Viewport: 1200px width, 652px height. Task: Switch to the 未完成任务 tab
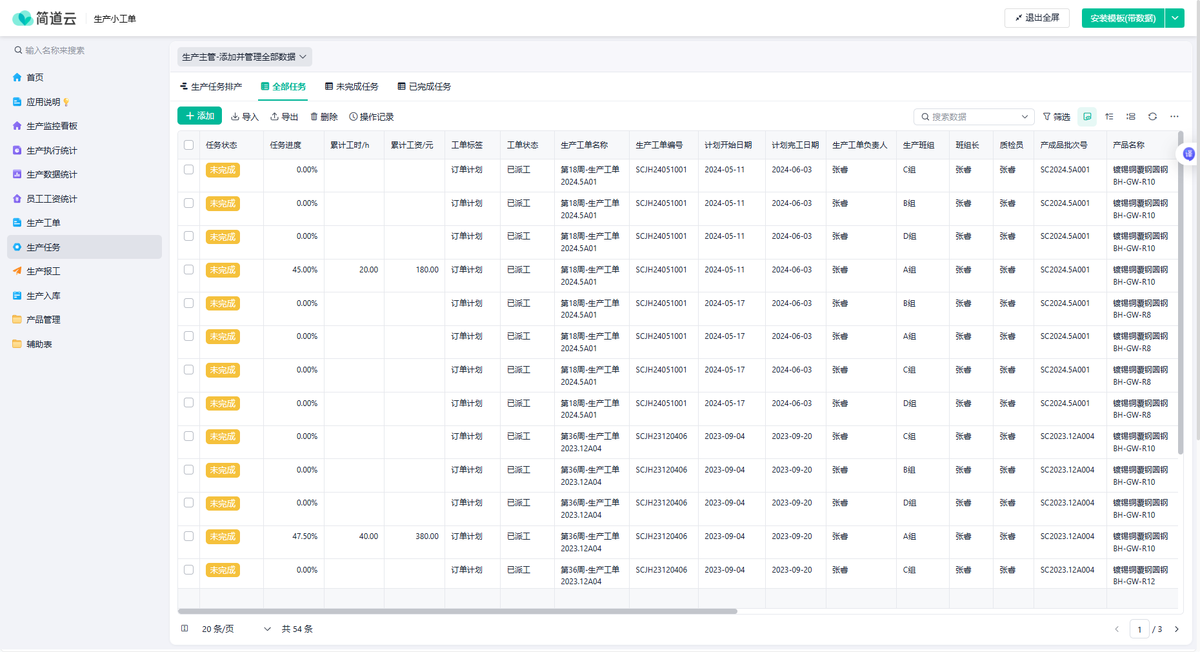click(x=351, y=87)
